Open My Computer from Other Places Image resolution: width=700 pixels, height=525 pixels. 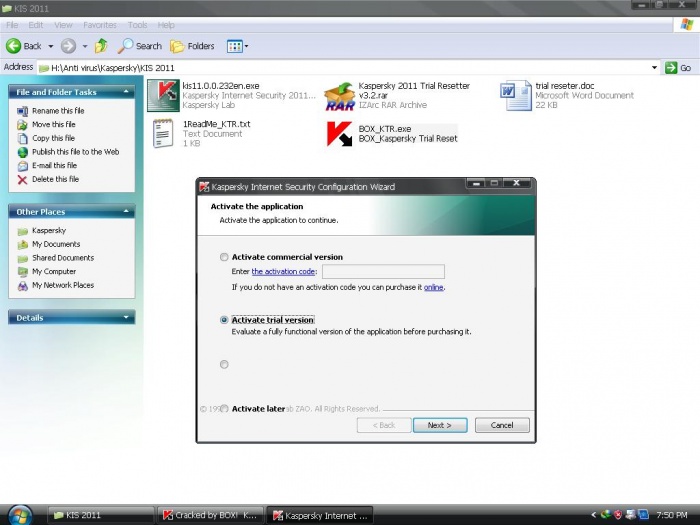[x=54, y=271]
